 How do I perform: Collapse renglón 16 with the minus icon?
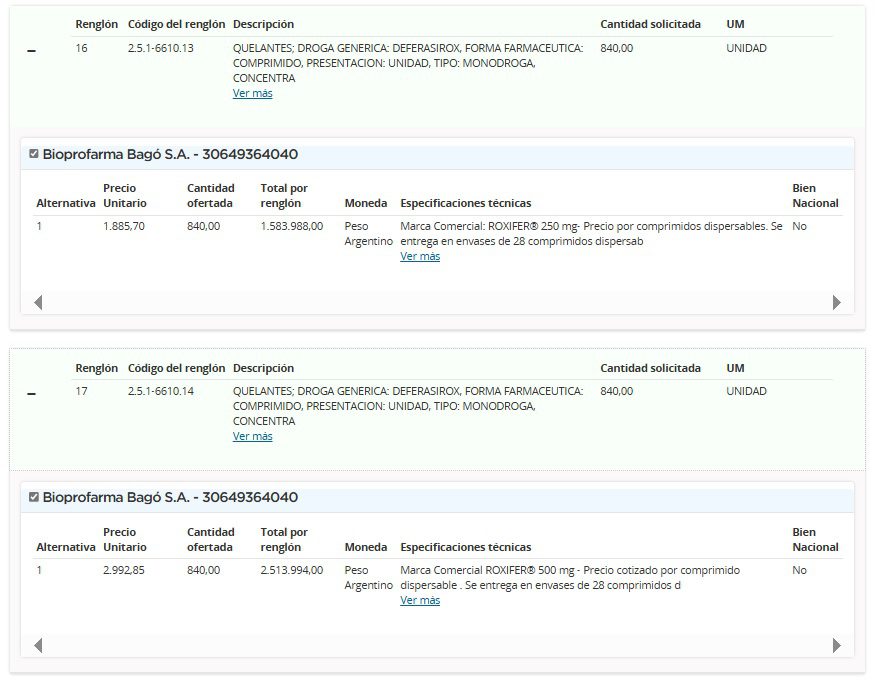coord(31,51)
